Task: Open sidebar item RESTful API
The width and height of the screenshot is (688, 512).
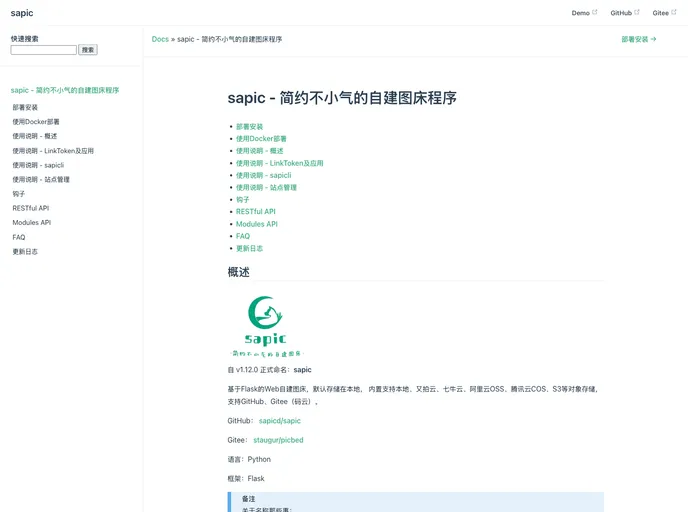Action: [31, 208]
